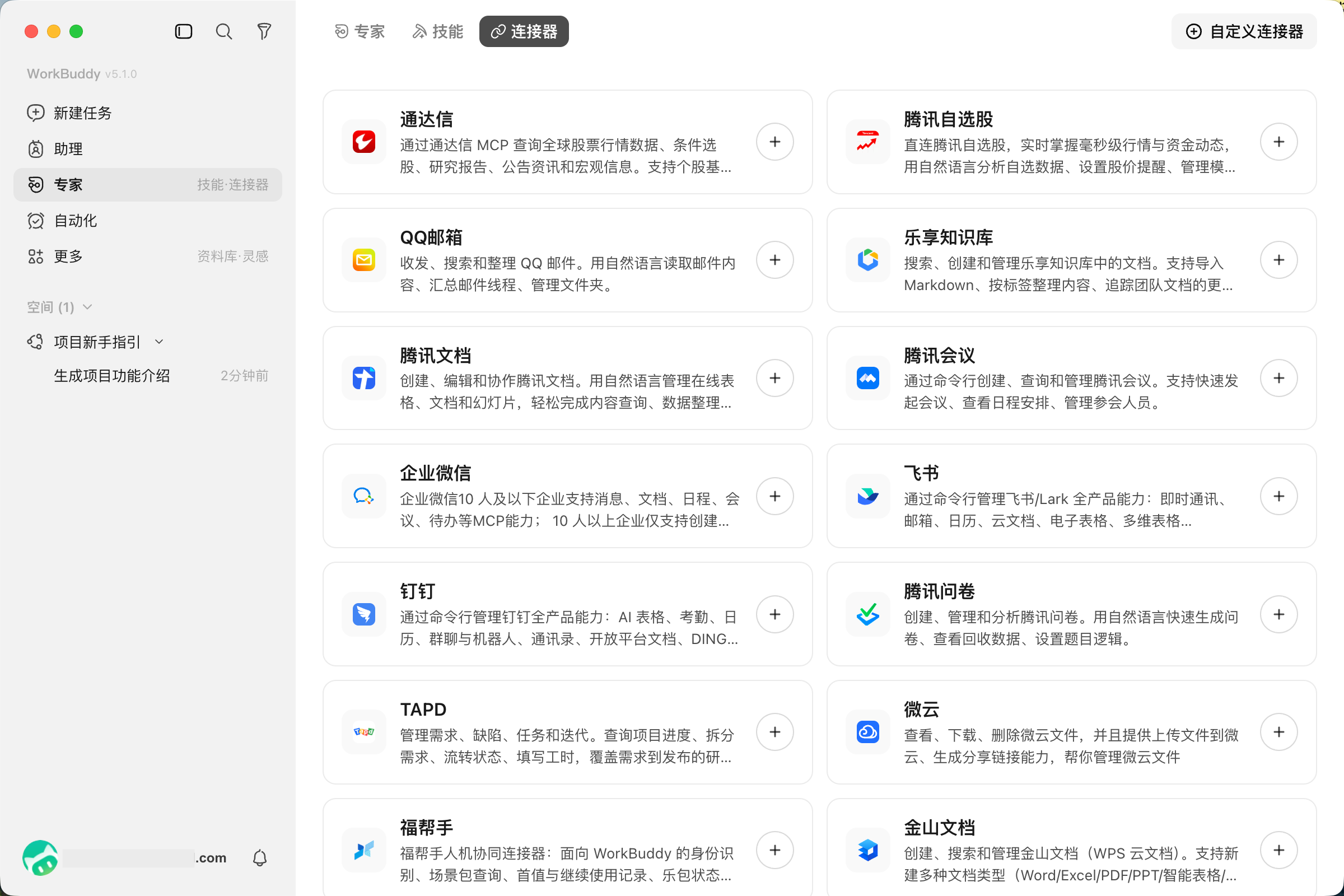
Task: Click the 2分钟前 timestamp
Action: point(245,375)
